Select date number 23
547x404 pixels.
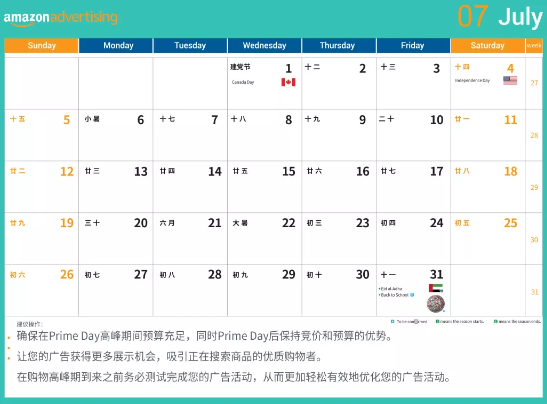click(363, 223)
